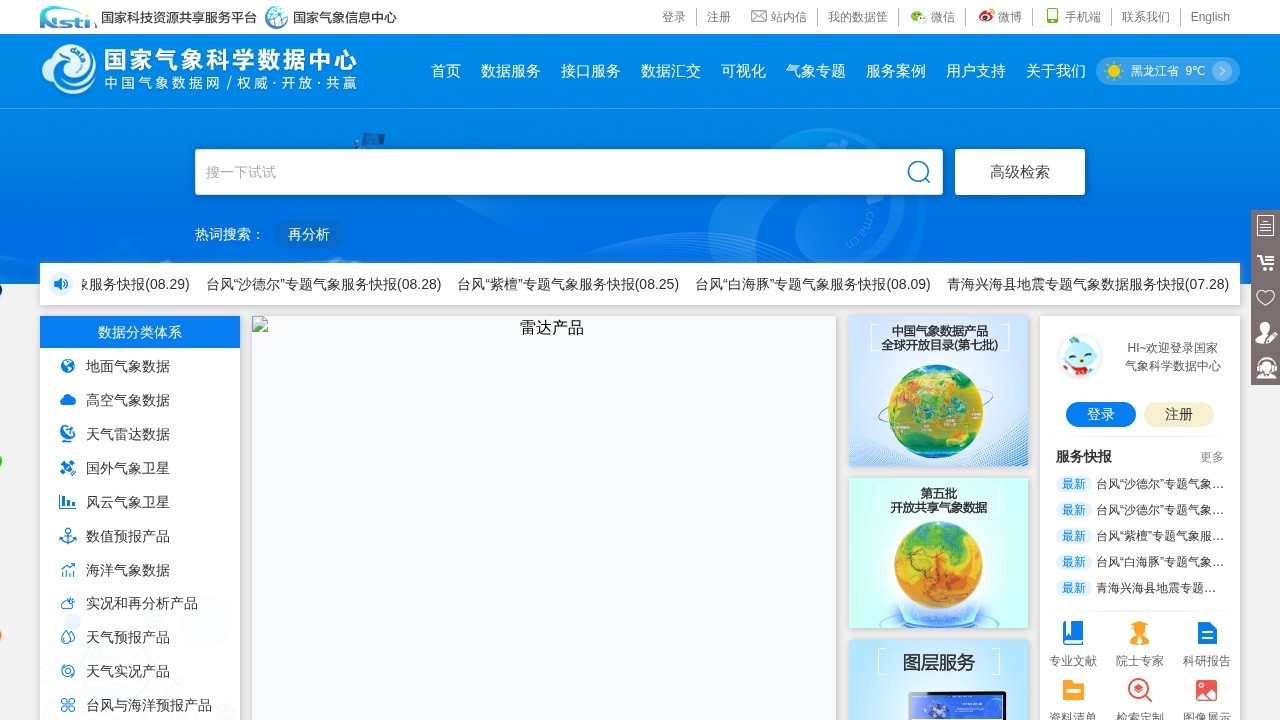The height and width of the screenshot is (720, 1280).
Task: Open 联系我们 in top bar
Action: click(x=1146, y=17)
